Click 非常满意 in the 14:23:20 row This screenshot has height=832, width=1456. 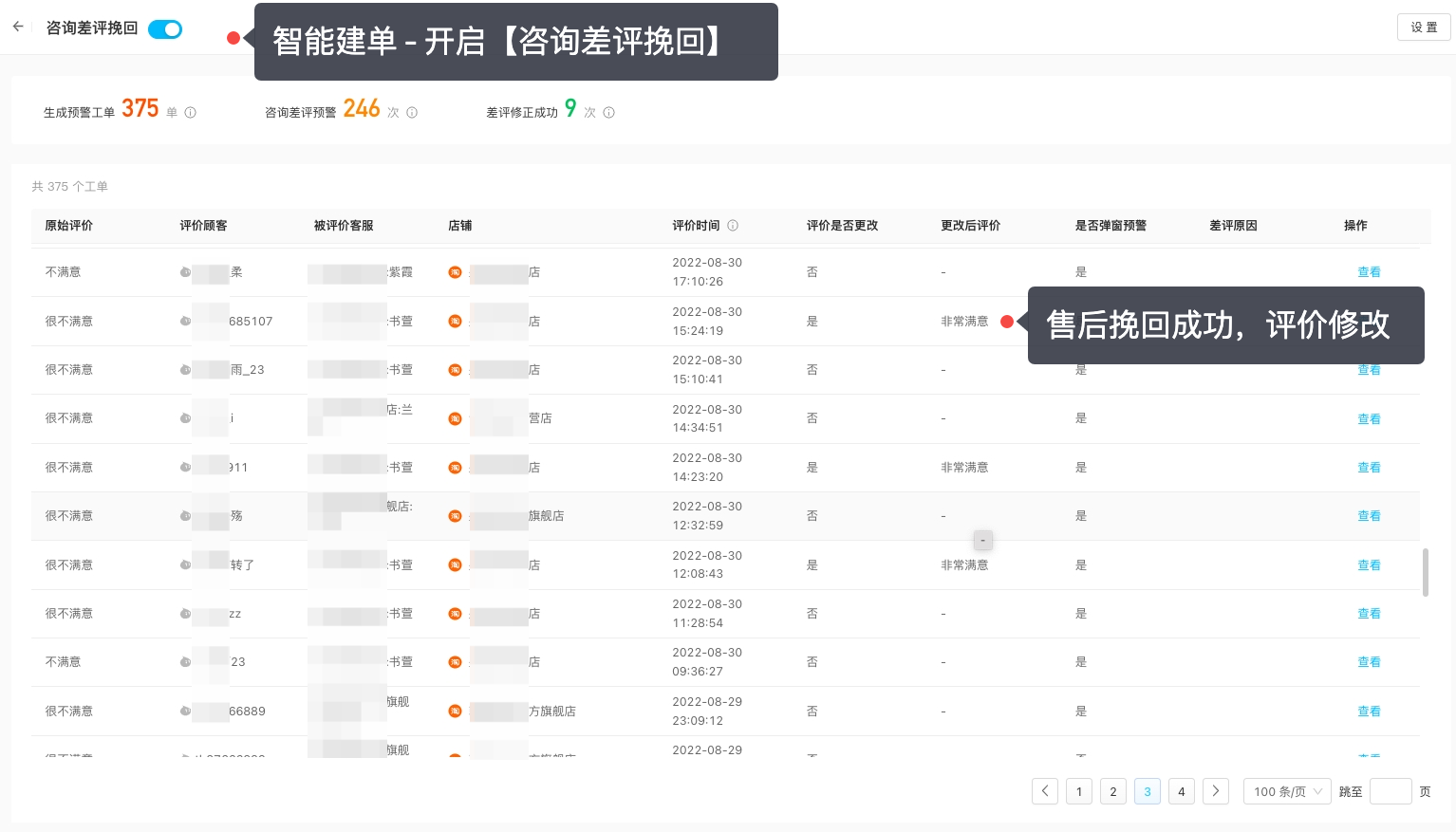point(964,468)
